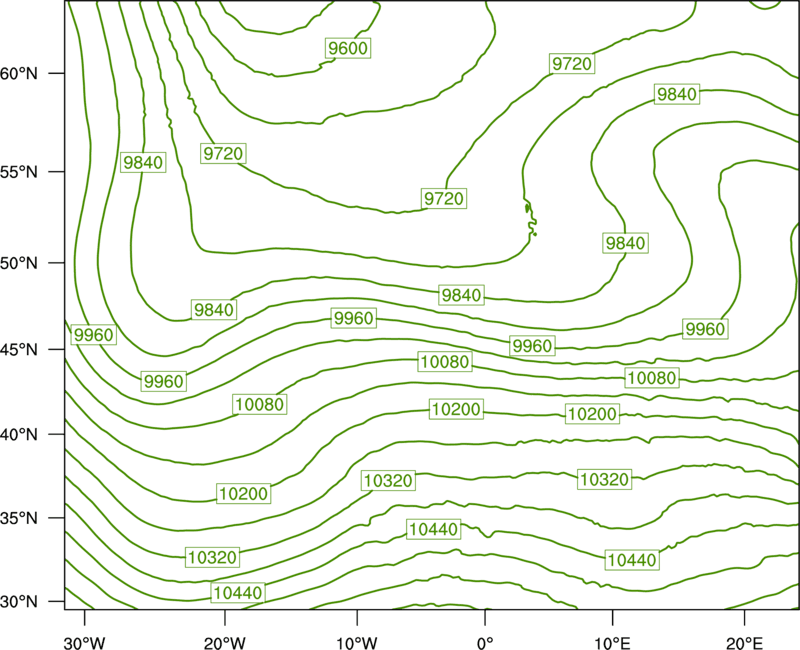The width and height of the screenshot is (800, 650).
Task: Select the 10°E longitude axis label
Action: 612,643
